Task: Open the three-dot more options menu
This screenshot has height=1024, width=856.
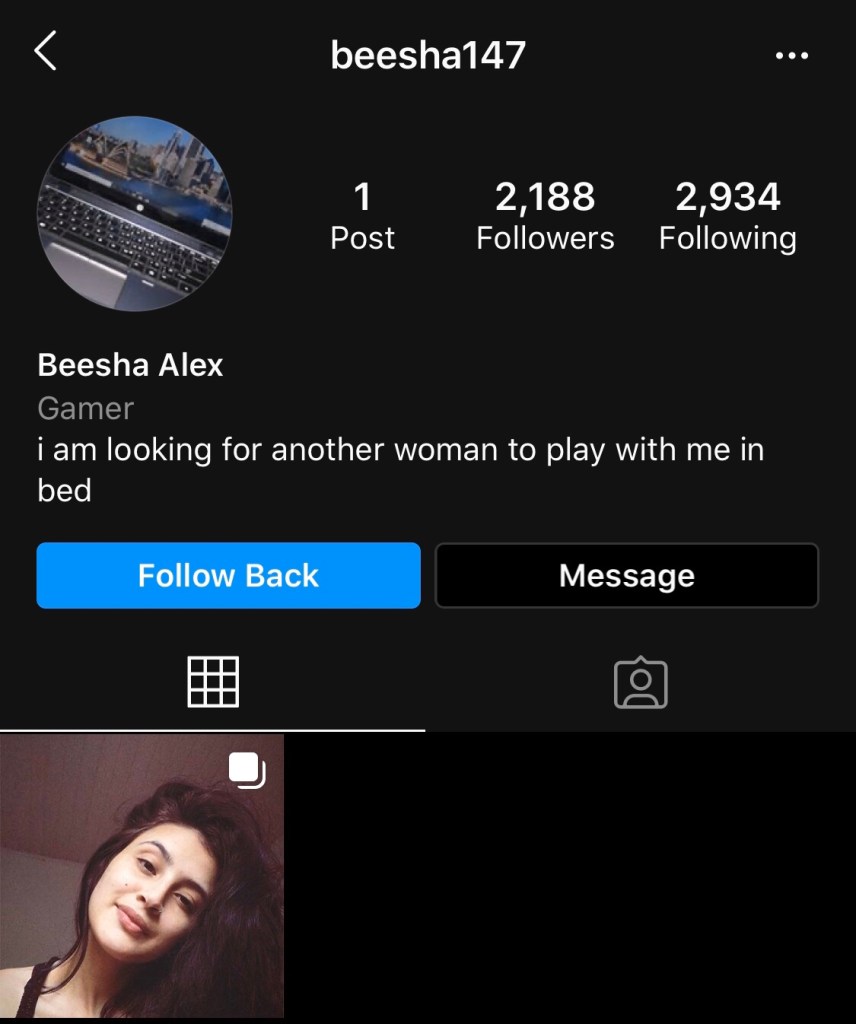Action: (x=791, y=56)
